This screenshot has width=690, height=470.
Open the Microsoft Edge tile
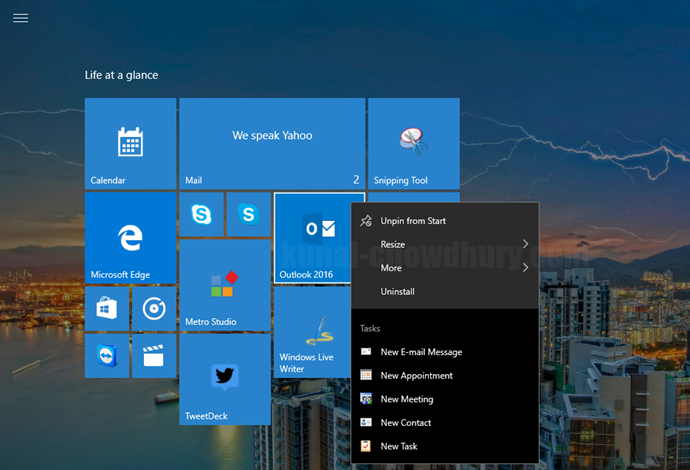(130, 238)
